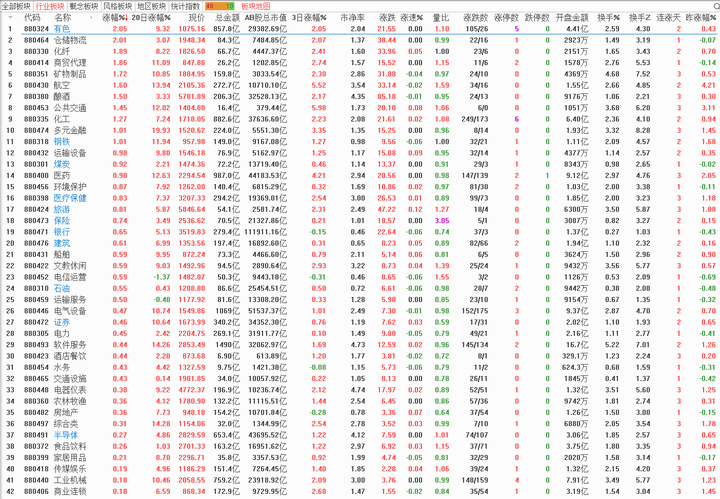Sort by the 名称 column header
The height and width of the screenshot is (499, 720).
(x=62, y=17)
